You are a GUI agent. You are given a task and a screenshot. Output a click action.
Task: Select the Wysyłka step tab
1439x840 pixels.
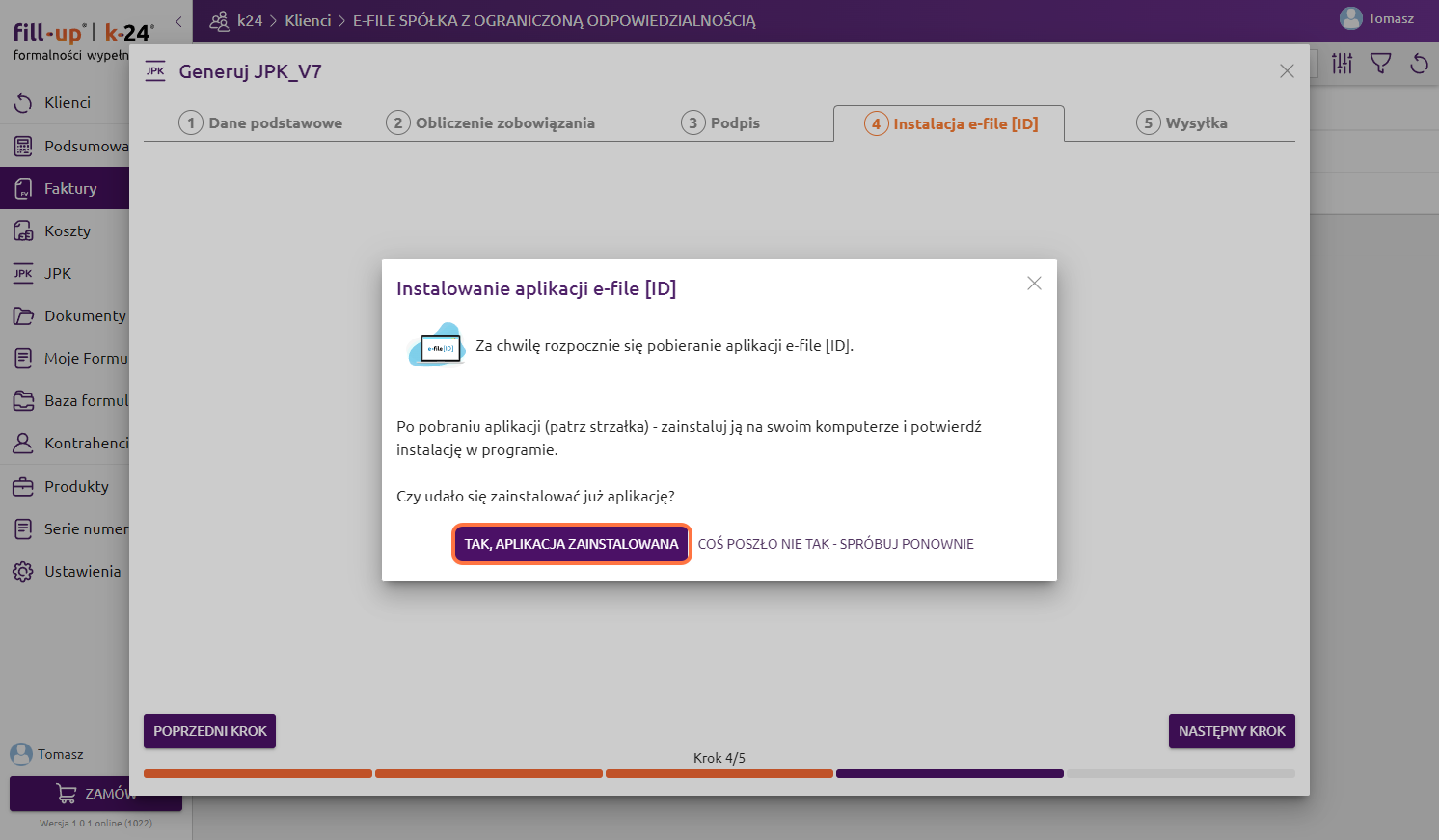(1181, 123)
